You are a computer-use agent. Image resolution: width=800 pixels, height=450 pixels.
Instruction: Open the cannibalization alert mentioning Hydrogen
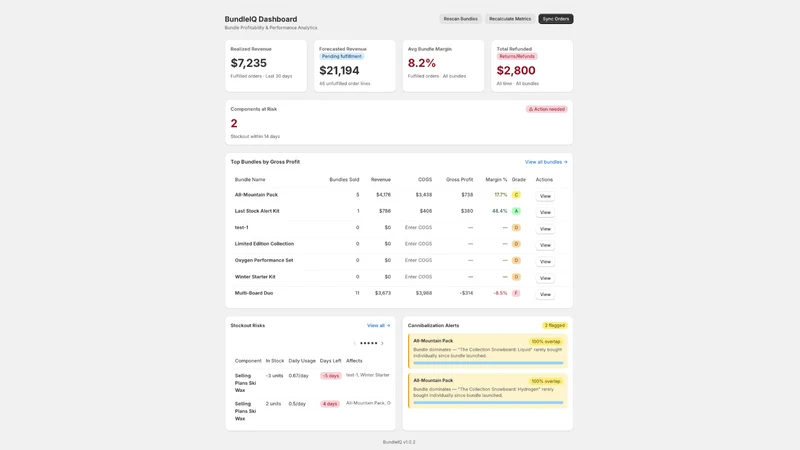488,391
